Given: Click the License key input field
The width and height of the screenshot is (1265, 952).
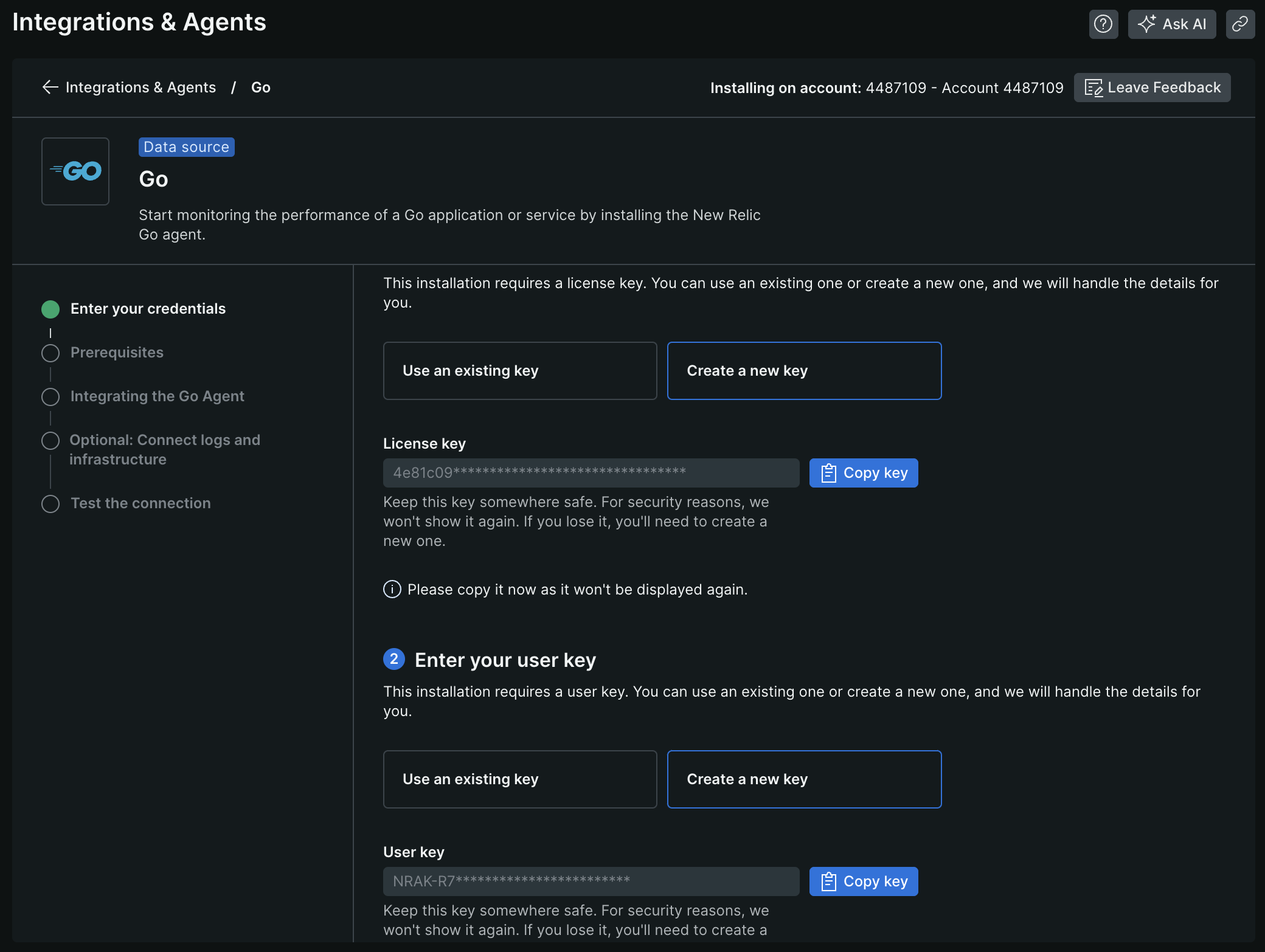Looking at the screenshot, I should click(591, 473).
